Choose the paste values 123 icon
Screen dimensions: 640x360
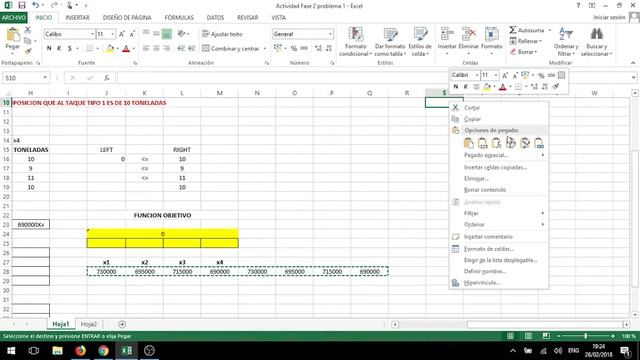coord(482,143)
